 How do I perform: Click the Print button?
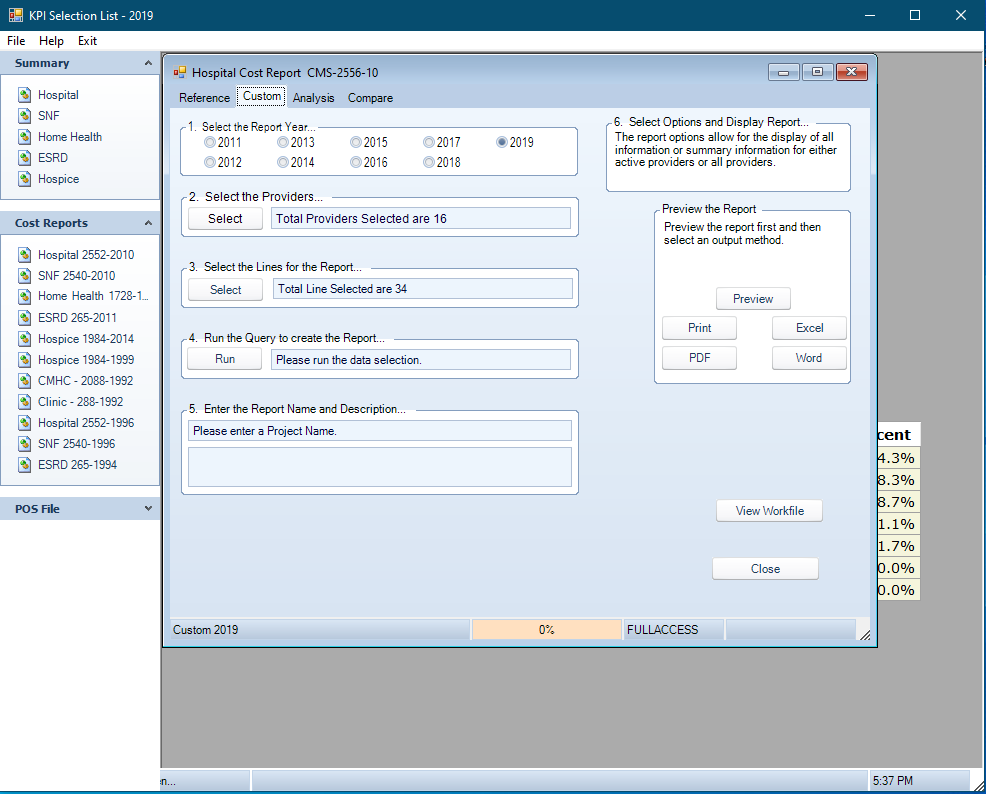point(699,328)
